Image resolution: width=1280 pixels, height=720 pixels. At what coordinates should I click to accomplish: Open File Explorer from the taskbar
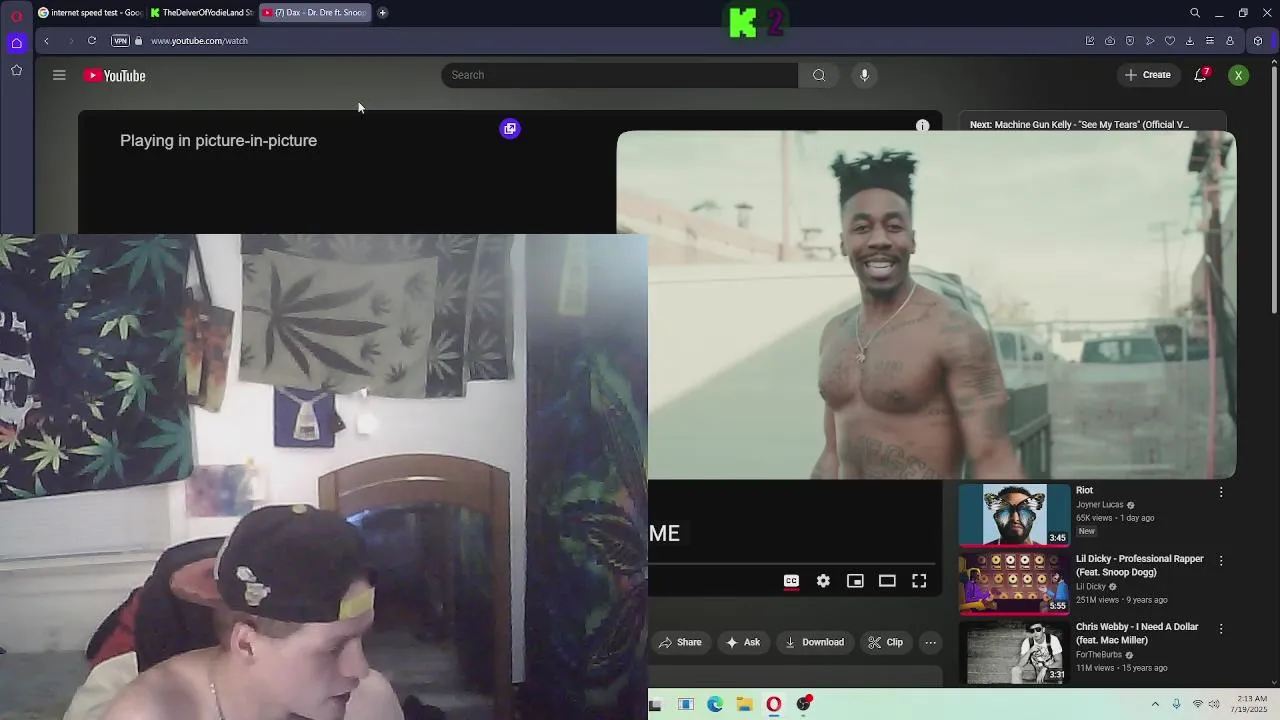(745, 704)
